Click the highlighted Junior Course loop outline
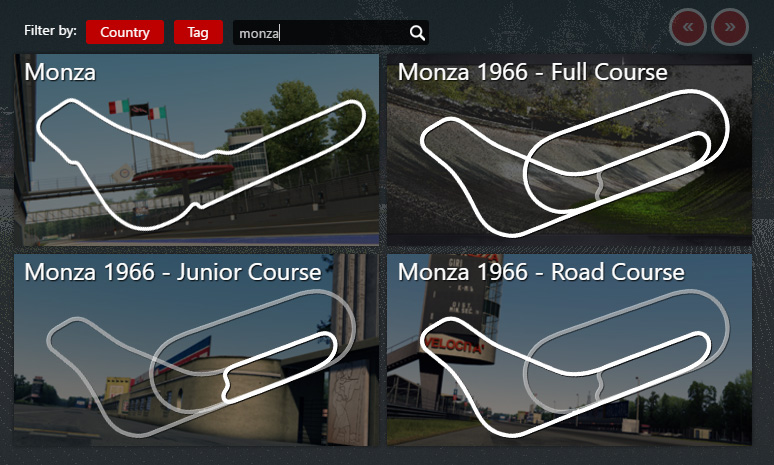Viewport: 774px width, 465px height. [279, 366]
